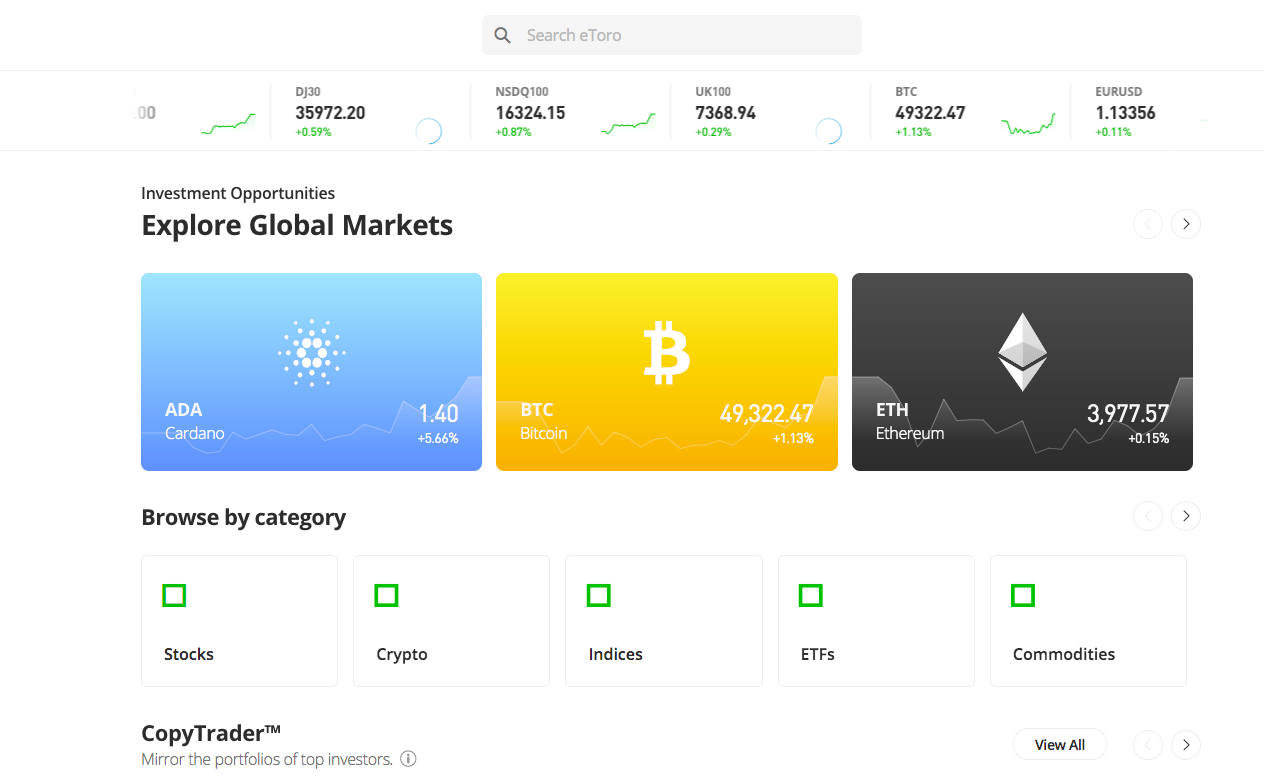Next arrow for Browse by category
Screen dimensions: 1267x784
click(x=1186, y=516)
